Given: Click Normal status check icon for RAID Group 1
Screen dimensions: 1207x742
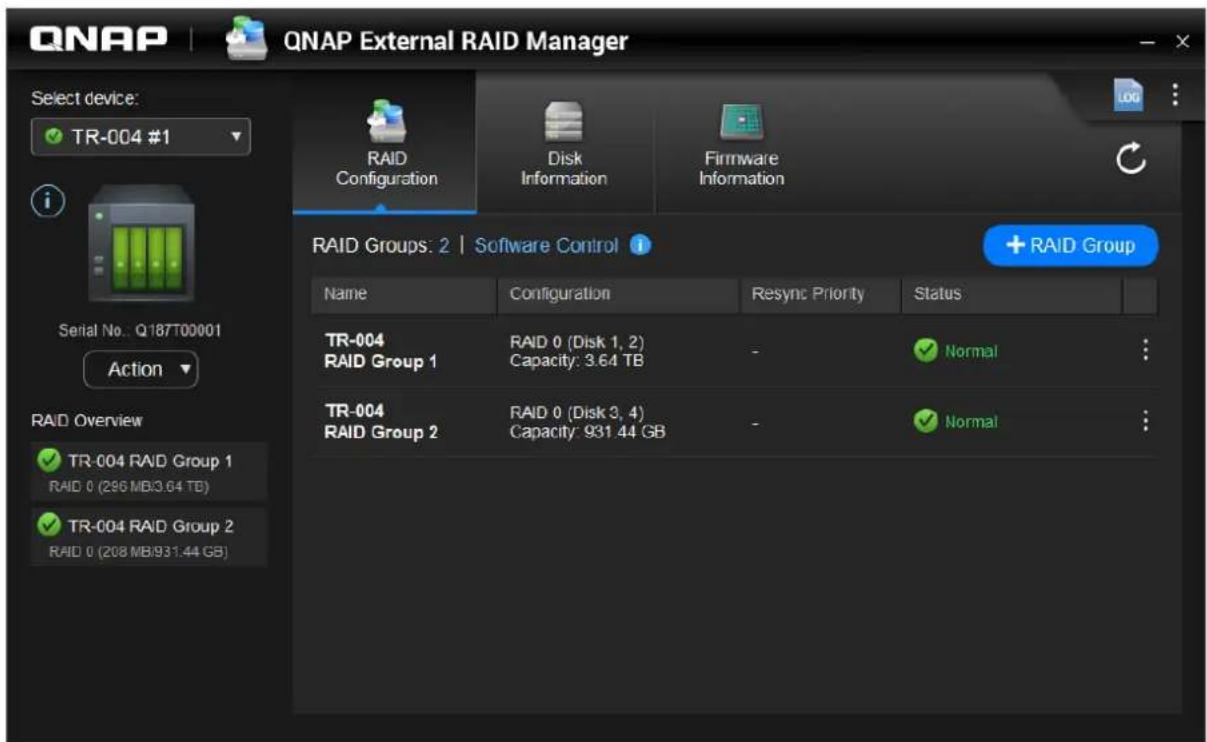Looking at the screenshot, I should tap(925, 351).
